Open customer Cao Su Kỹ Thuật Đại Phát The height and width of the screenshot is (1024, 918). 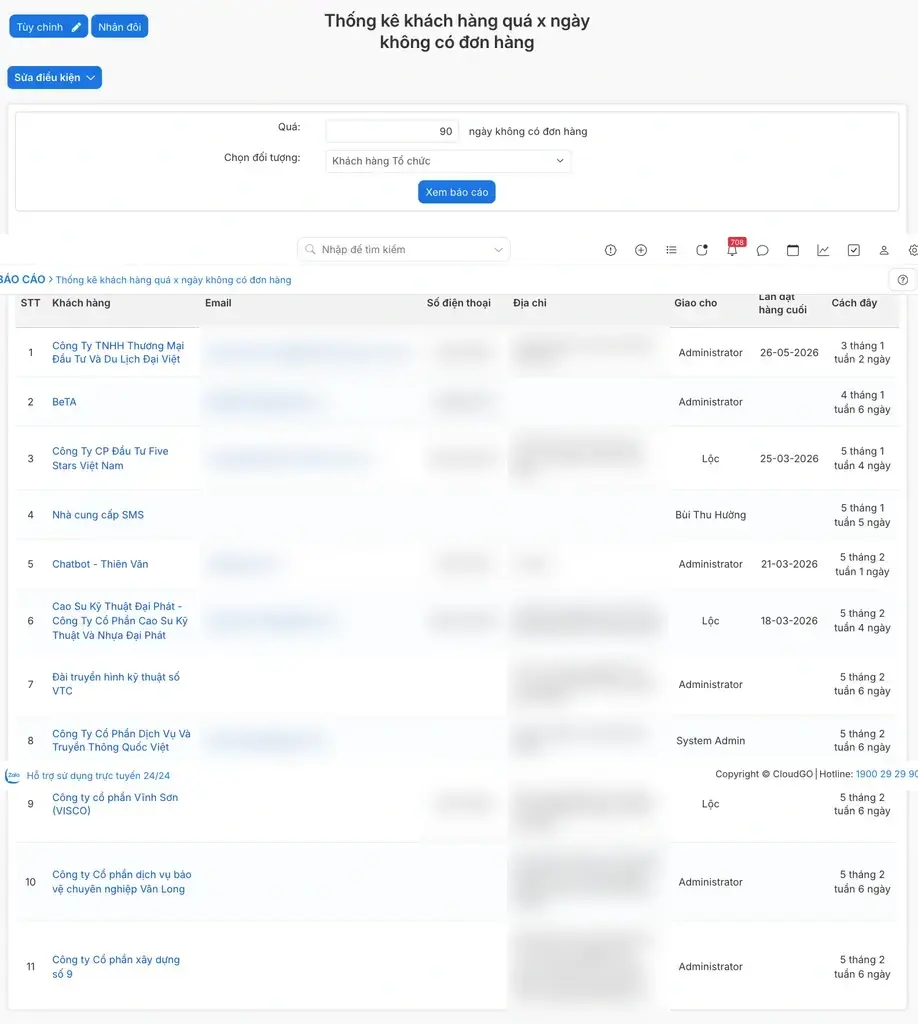(120, 620)
